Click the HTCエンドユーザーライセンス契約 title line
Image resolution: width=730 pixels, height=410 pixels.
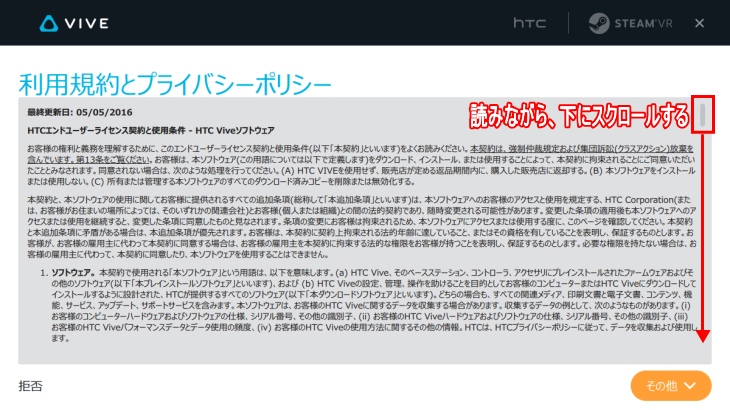(151, 130)
